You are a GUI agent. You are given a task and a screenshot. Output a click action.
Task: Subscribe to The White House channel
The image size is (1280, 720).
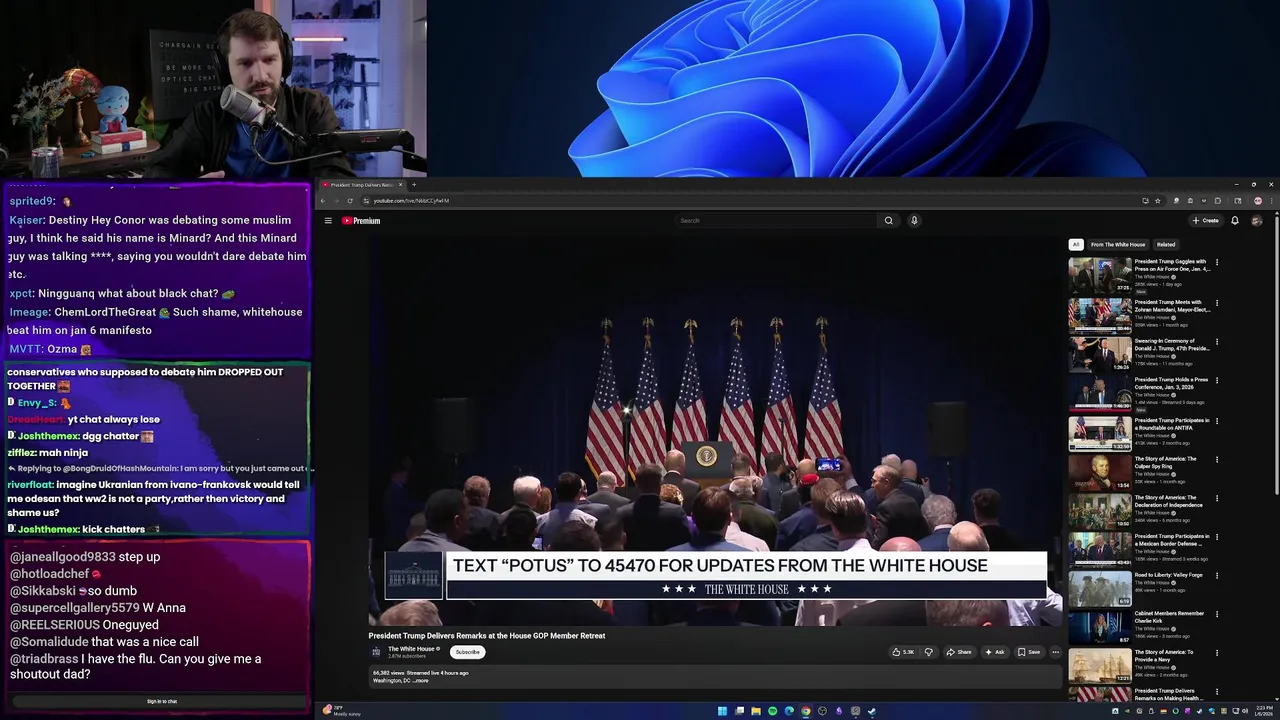pos(467,652)
